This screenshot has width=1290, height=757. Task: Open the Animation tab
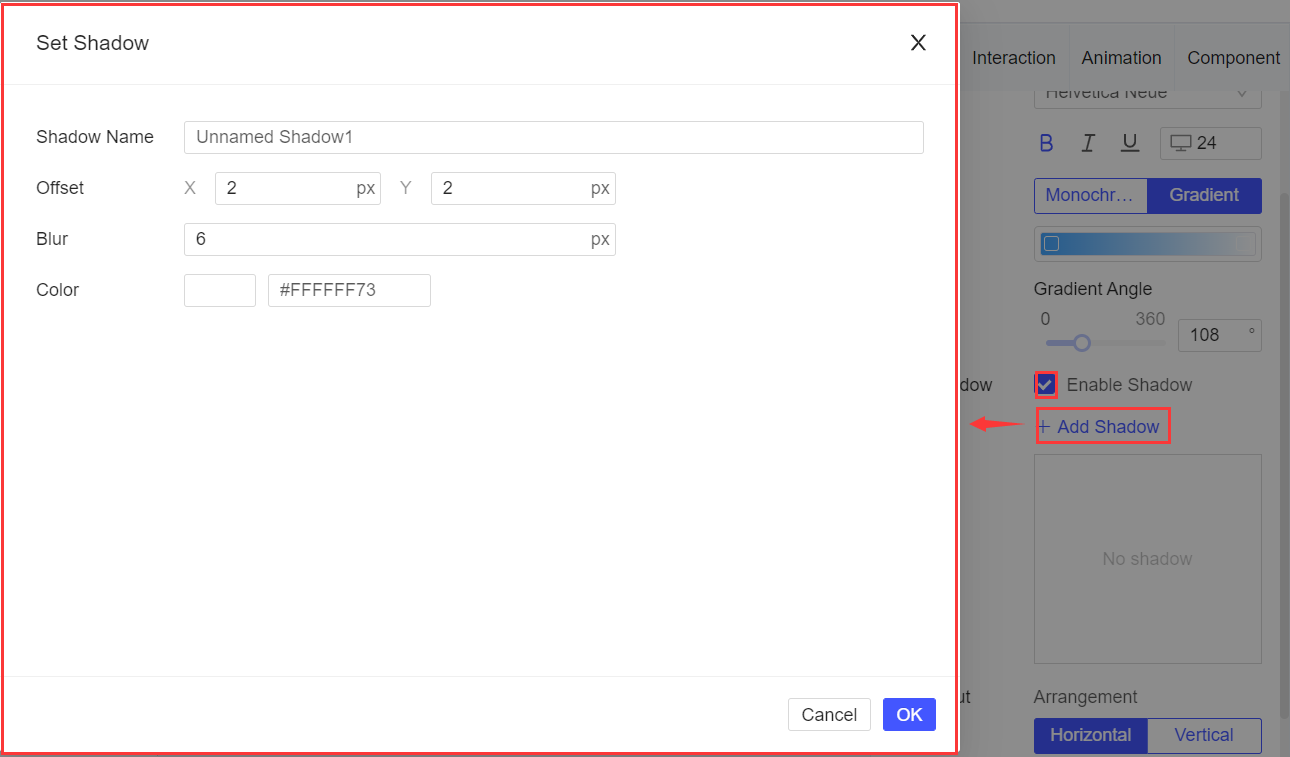[x=1121, y=57]
